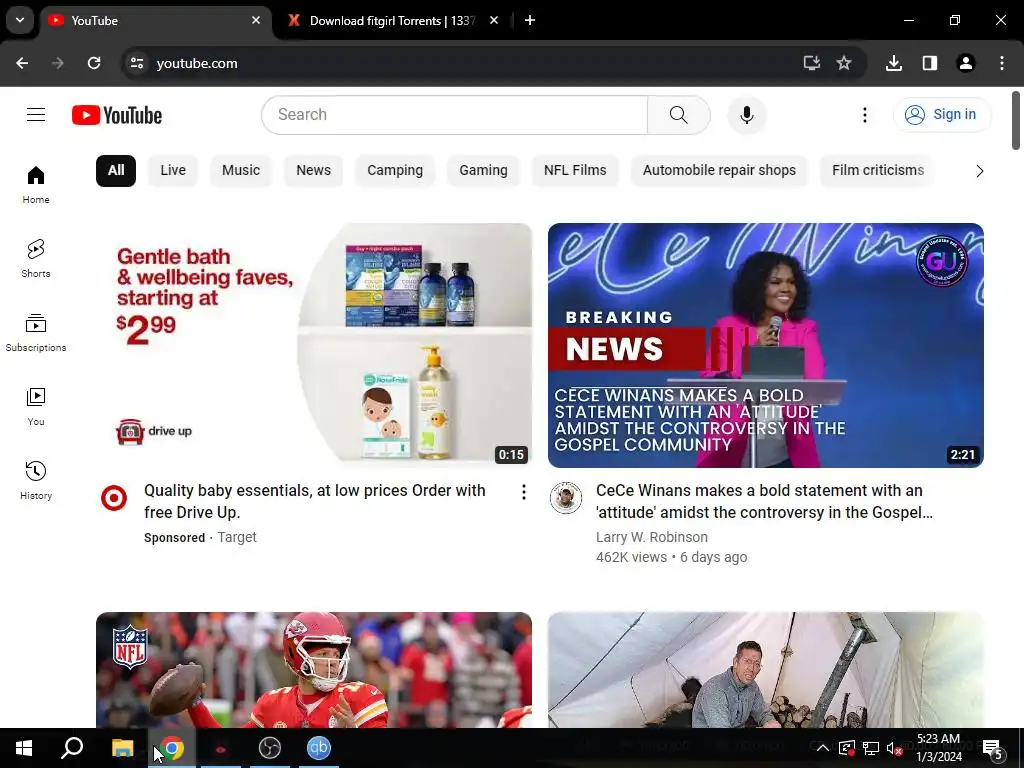Image resolution: width=1024 pixels, height=768 pixels.
Task: Open the clock showing 5:23 AM
Action: click(938, 748)
